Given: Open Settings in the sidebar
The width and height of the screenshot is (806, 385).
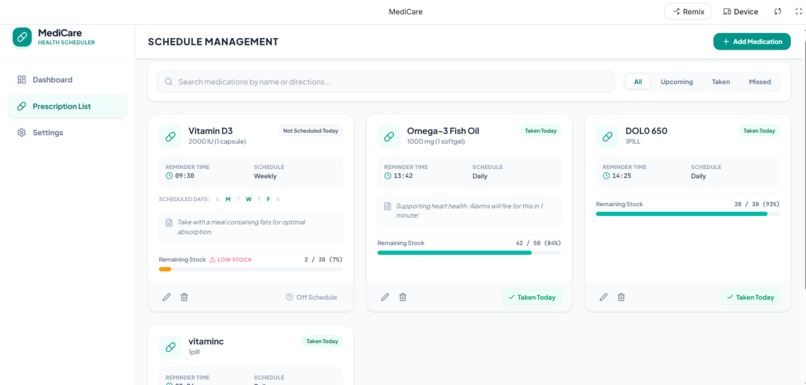Looking at the screenshot, I should (67, 133).
